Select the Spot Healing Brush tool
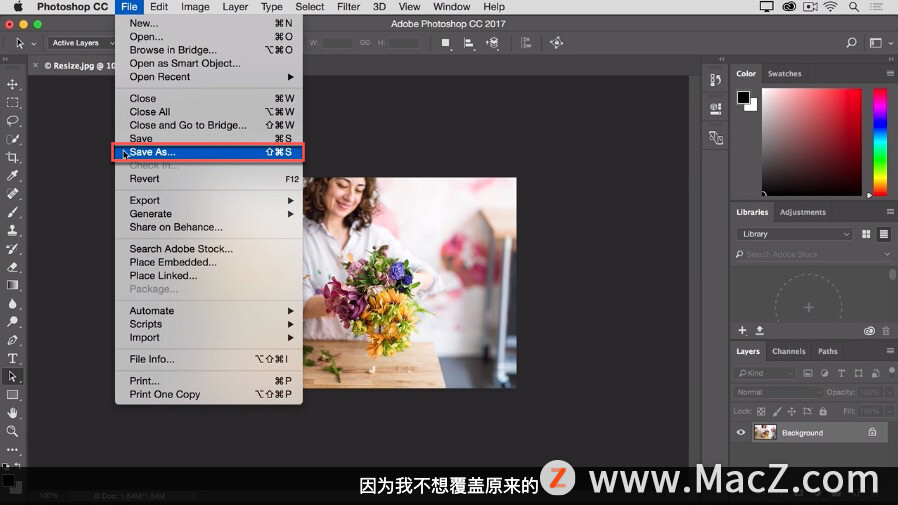 click(13, 194)
